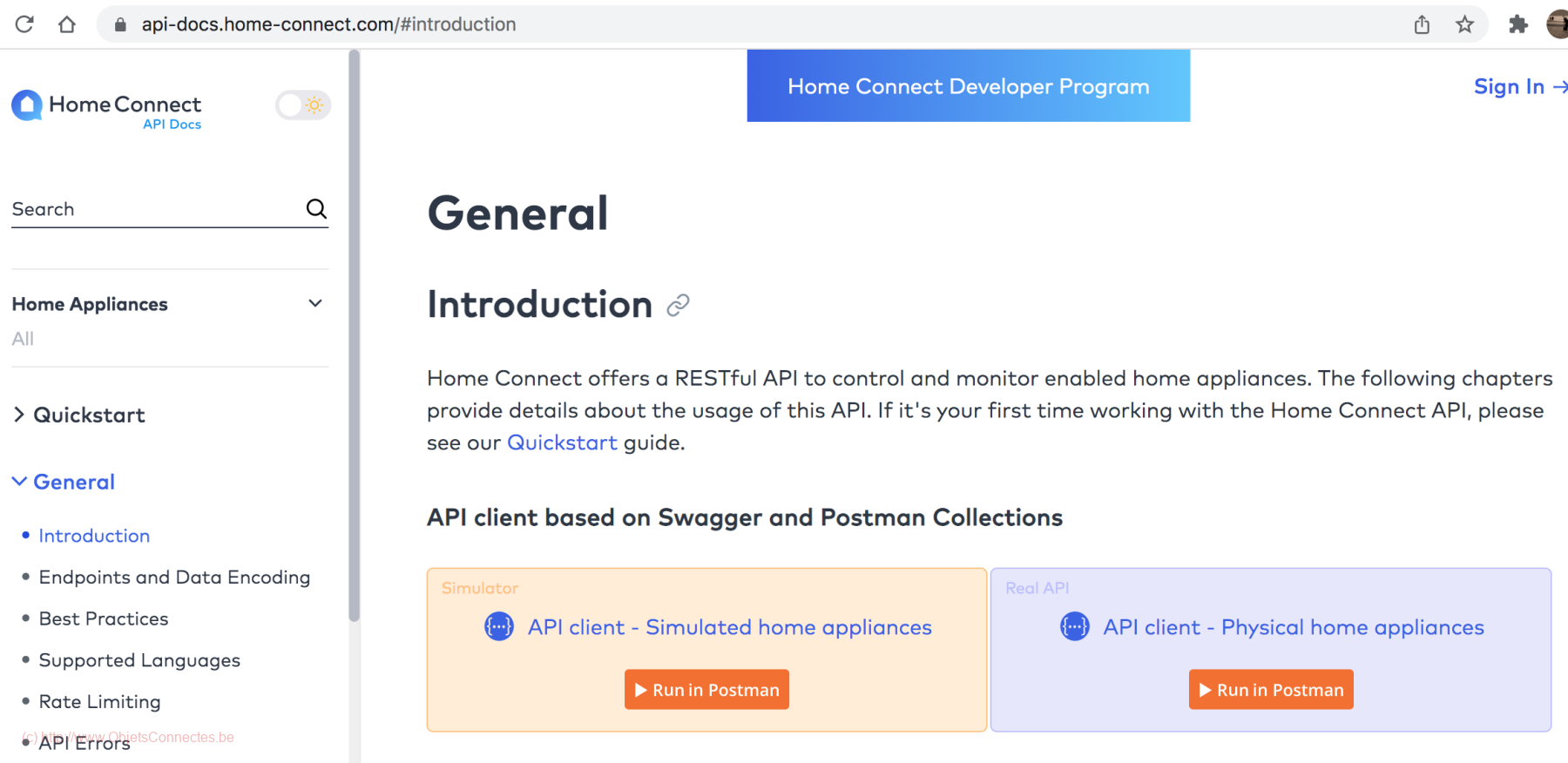Screen dimensions: 1568x763
Task: Open the Home Appliances dropdown chevron
Action: [315, 303]
